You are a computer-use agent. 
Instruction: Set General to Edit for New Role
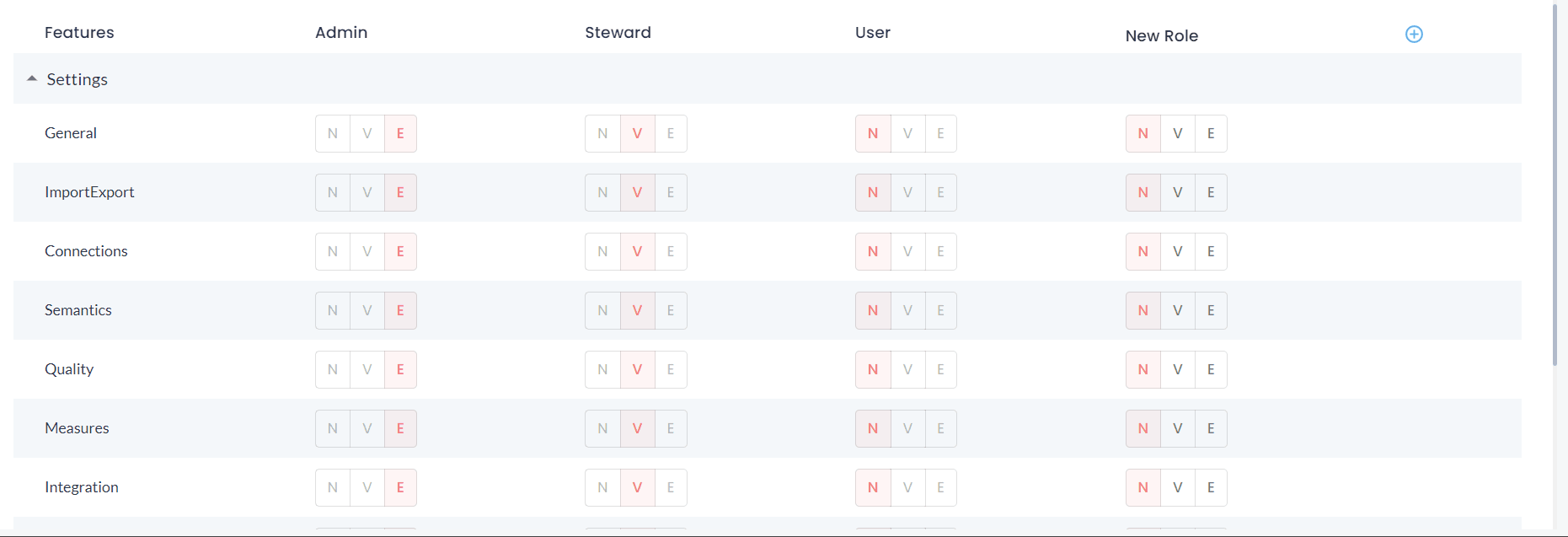point(1211,133)
